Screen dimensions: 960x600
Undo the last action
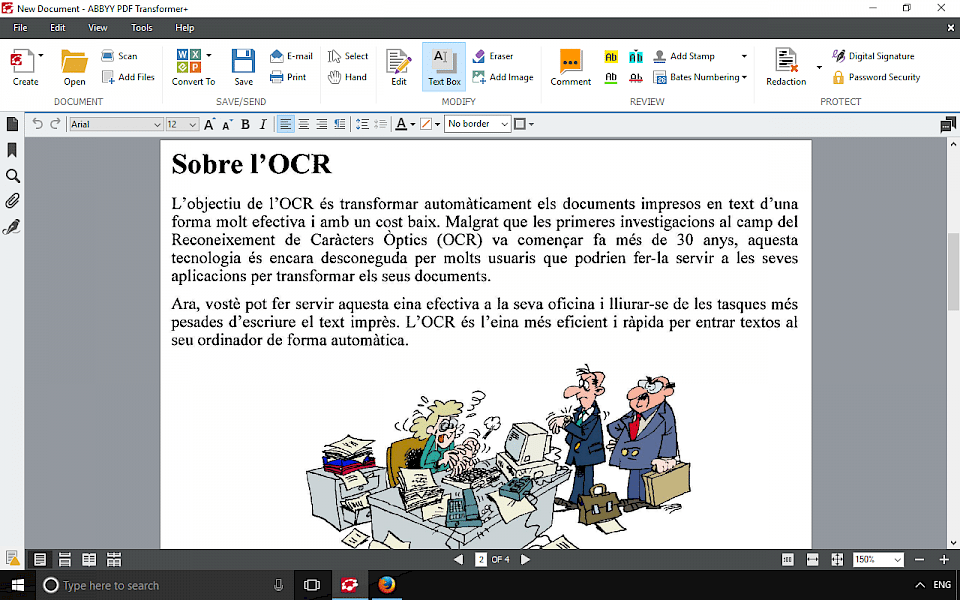(37, 124)
